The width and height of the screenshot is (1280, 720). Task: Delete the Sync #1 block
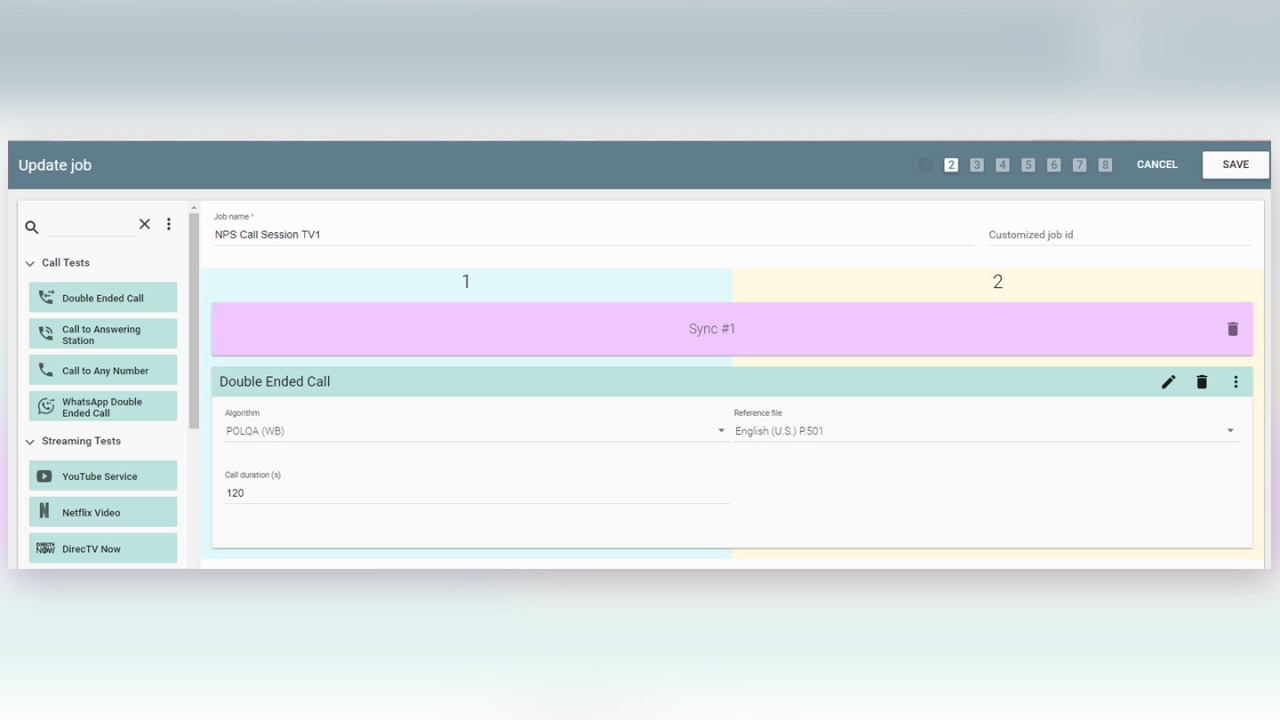pyautogui.click(x=1232, y=328)
